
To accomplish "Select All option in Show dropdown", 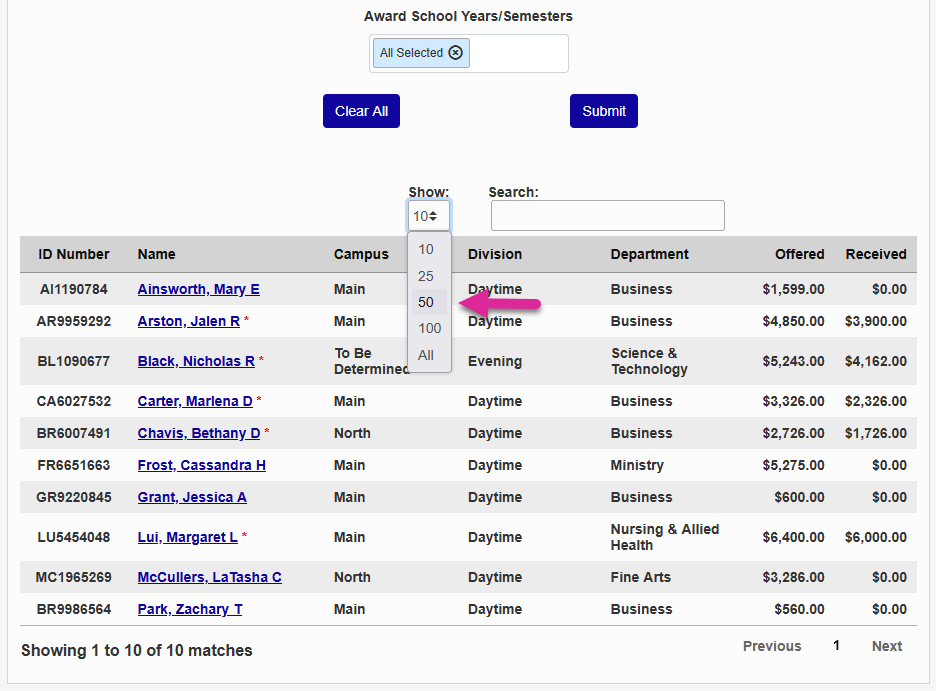I will click(x=426, y=355).
